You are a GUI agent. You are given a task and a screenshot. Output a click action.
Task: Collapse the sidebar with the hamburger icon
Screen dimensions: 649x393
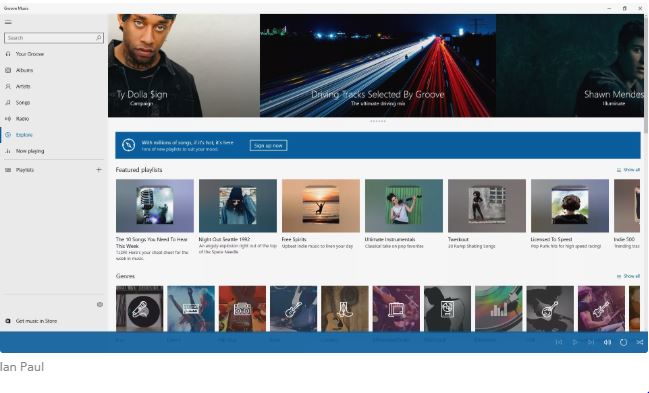point(8,22)
